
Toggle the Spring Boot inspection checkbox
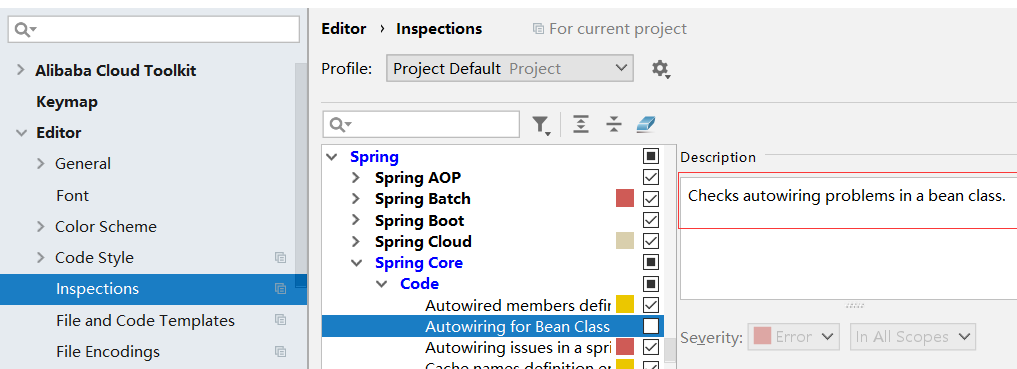pos(651,220)
